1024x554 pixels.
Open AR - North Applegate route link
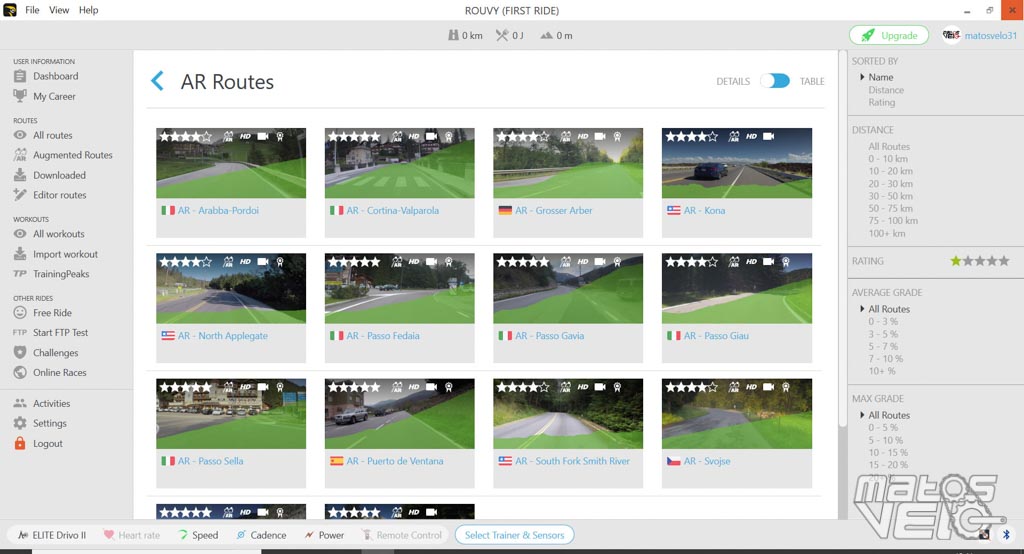(x=223, y=336)
